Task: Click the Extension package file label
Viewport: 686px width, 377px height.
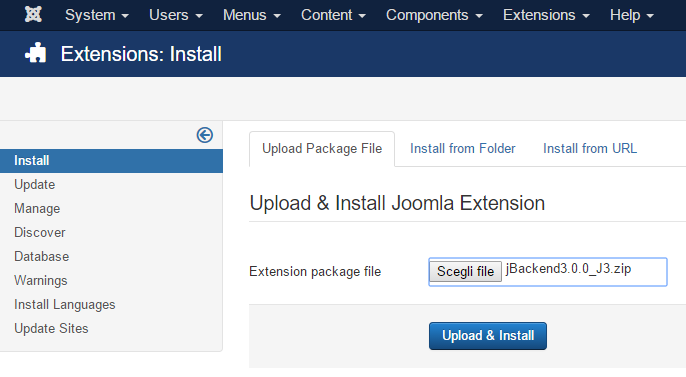Action: pos(315,272)
